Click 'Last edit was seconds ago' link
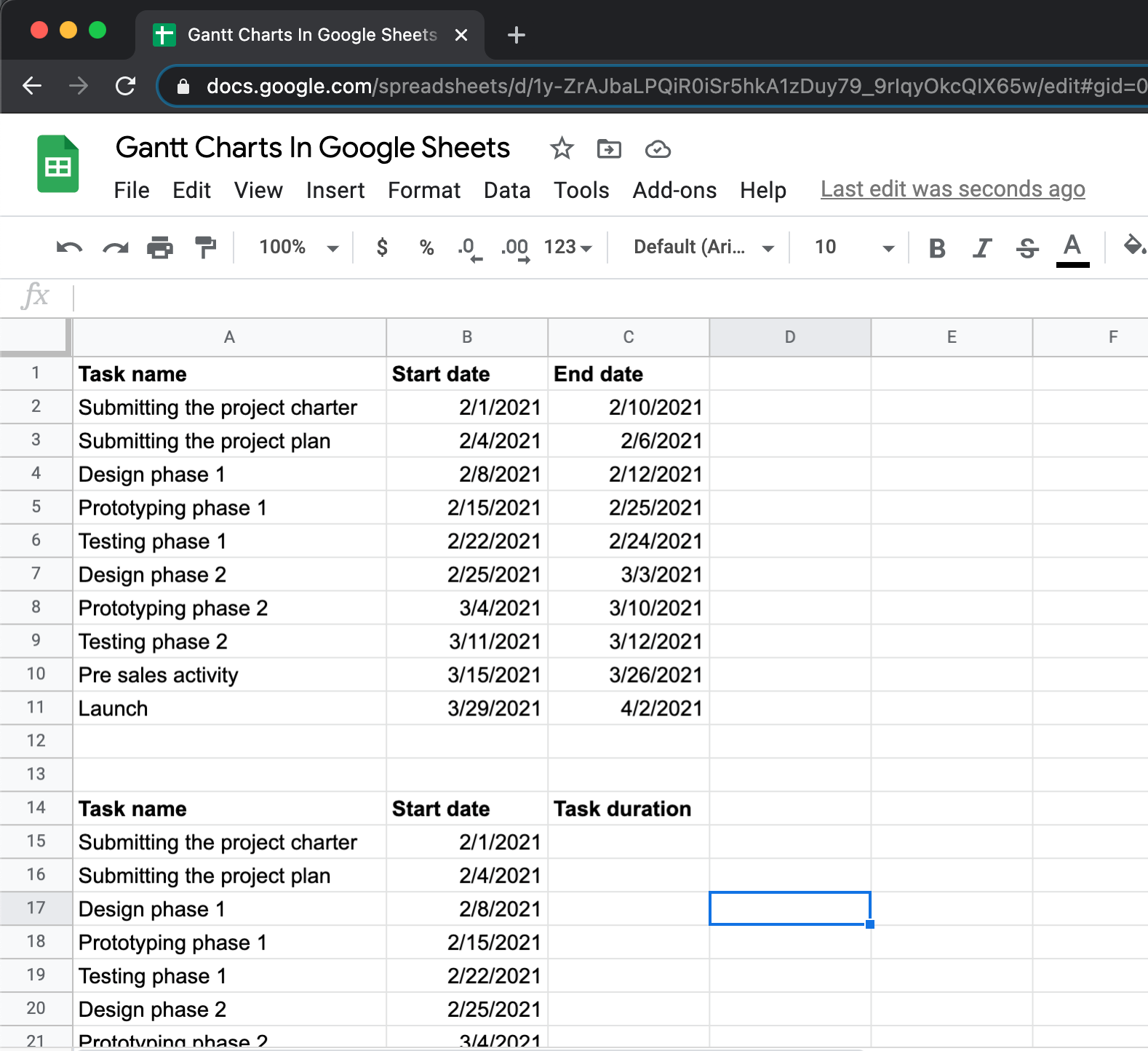The height and width of the screenshot is (1051, 1148). point(952,189)
